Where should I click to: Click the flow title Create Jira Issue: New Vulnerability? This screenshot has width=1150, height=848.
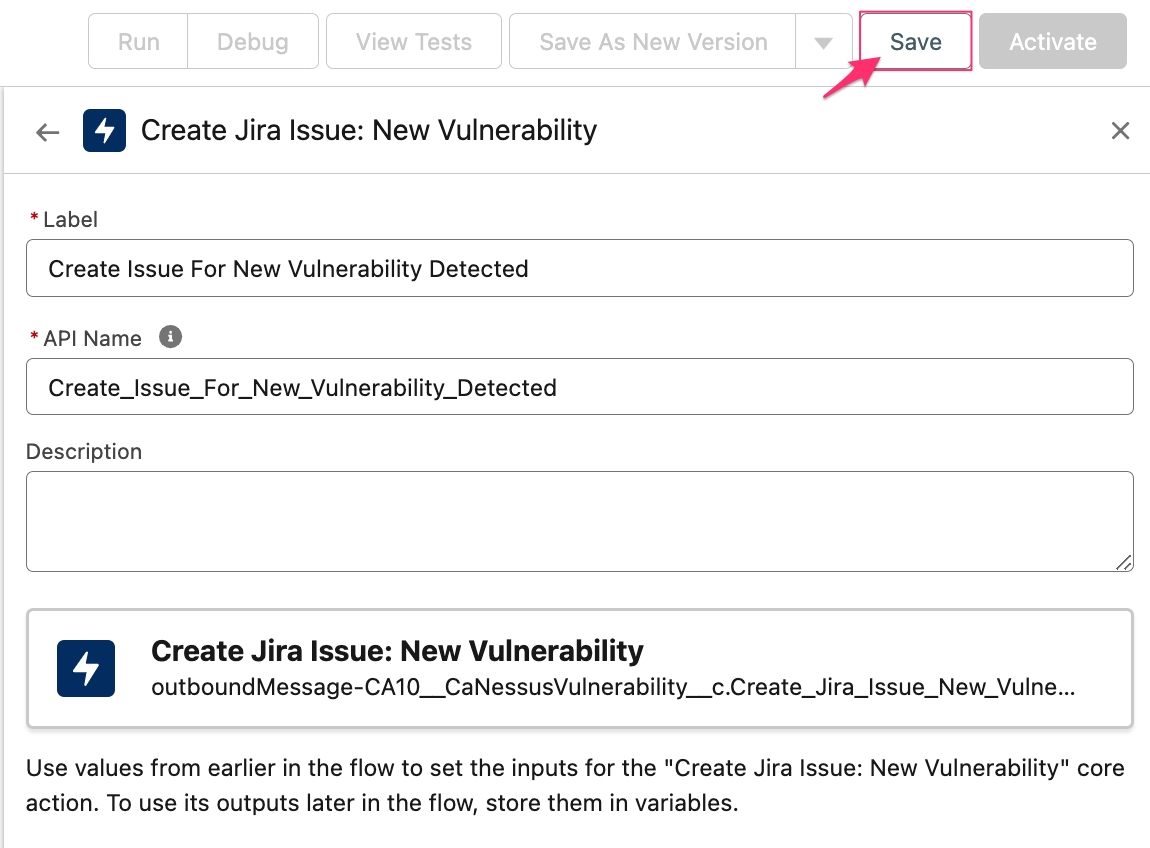[369, 130]
